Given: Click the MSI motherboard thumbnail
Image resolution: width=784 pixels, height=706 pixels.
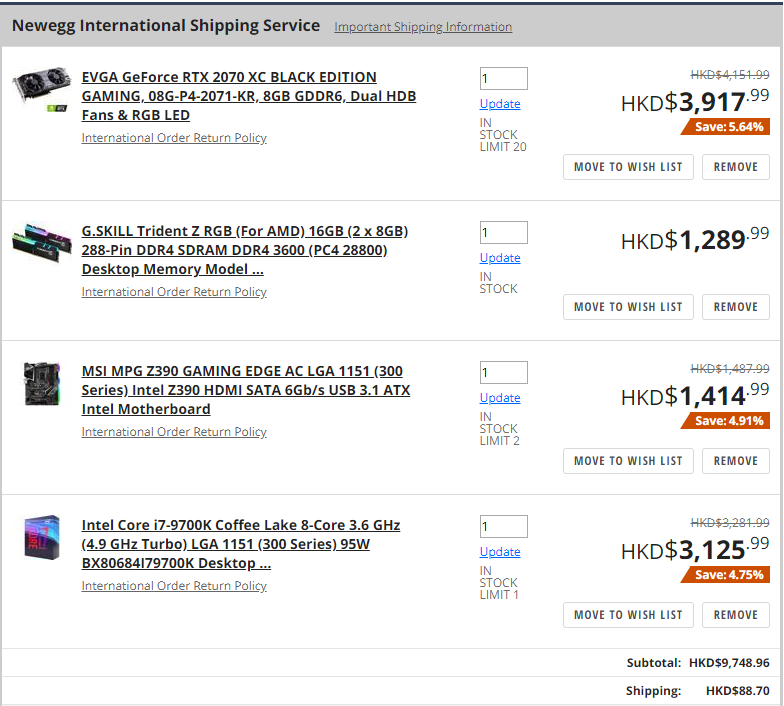Looking at the screenshot, I should (x=42, y=384).
